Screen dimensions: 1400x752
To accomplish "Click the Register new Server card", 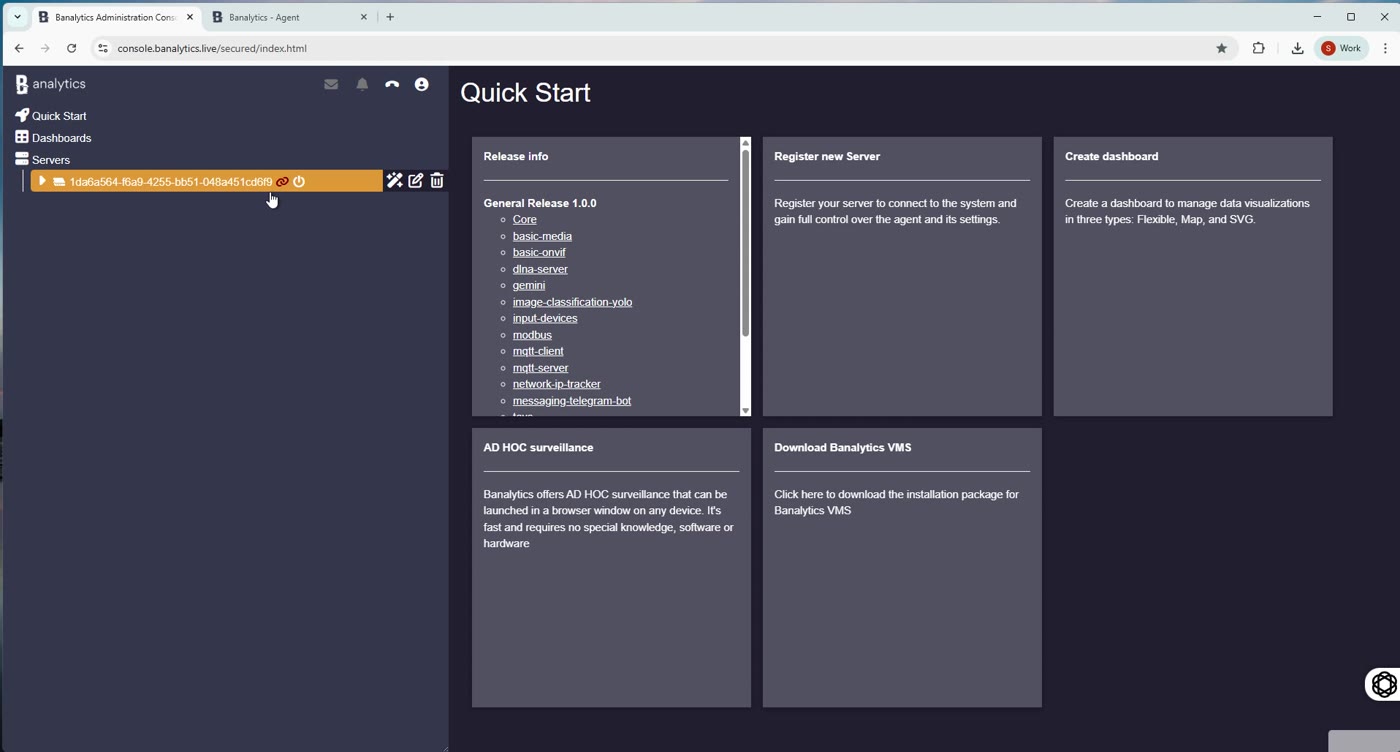I will (x=902, y=276).
